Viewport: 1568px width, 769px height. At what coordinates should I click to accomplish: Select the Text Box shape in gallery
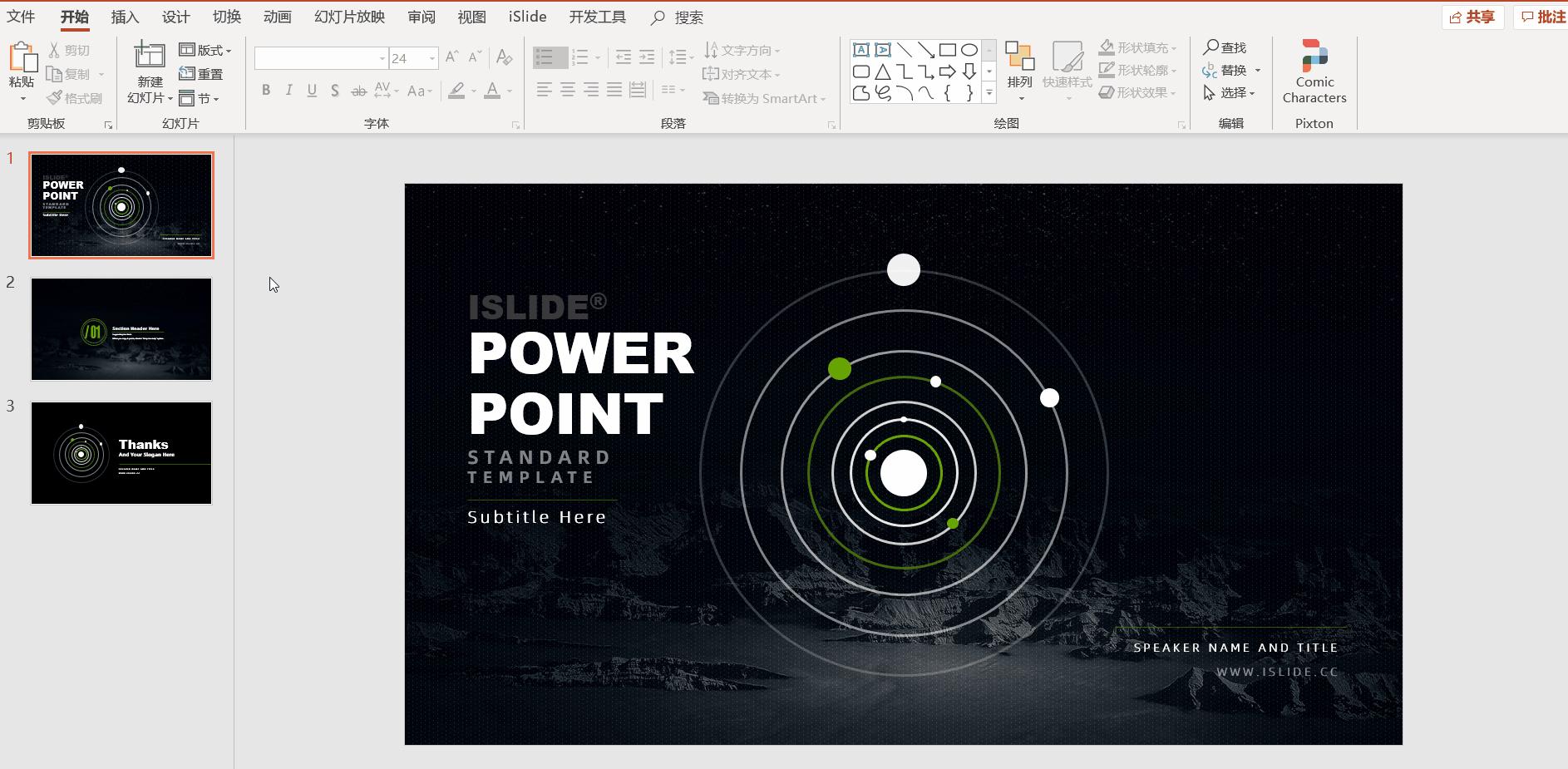861,50
